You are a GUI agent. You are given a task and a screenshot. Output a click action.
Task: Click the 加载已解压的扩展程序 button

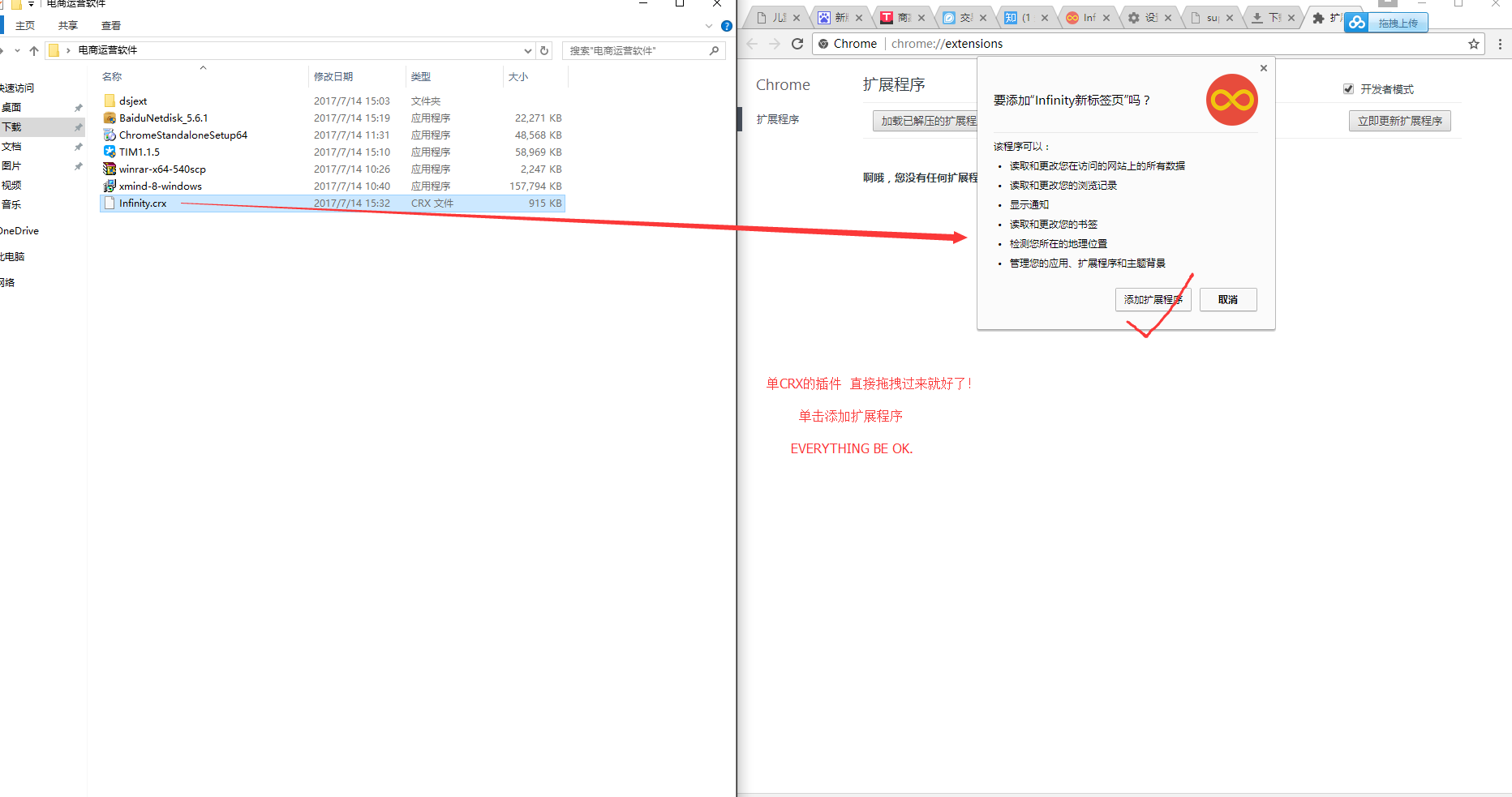927,121
